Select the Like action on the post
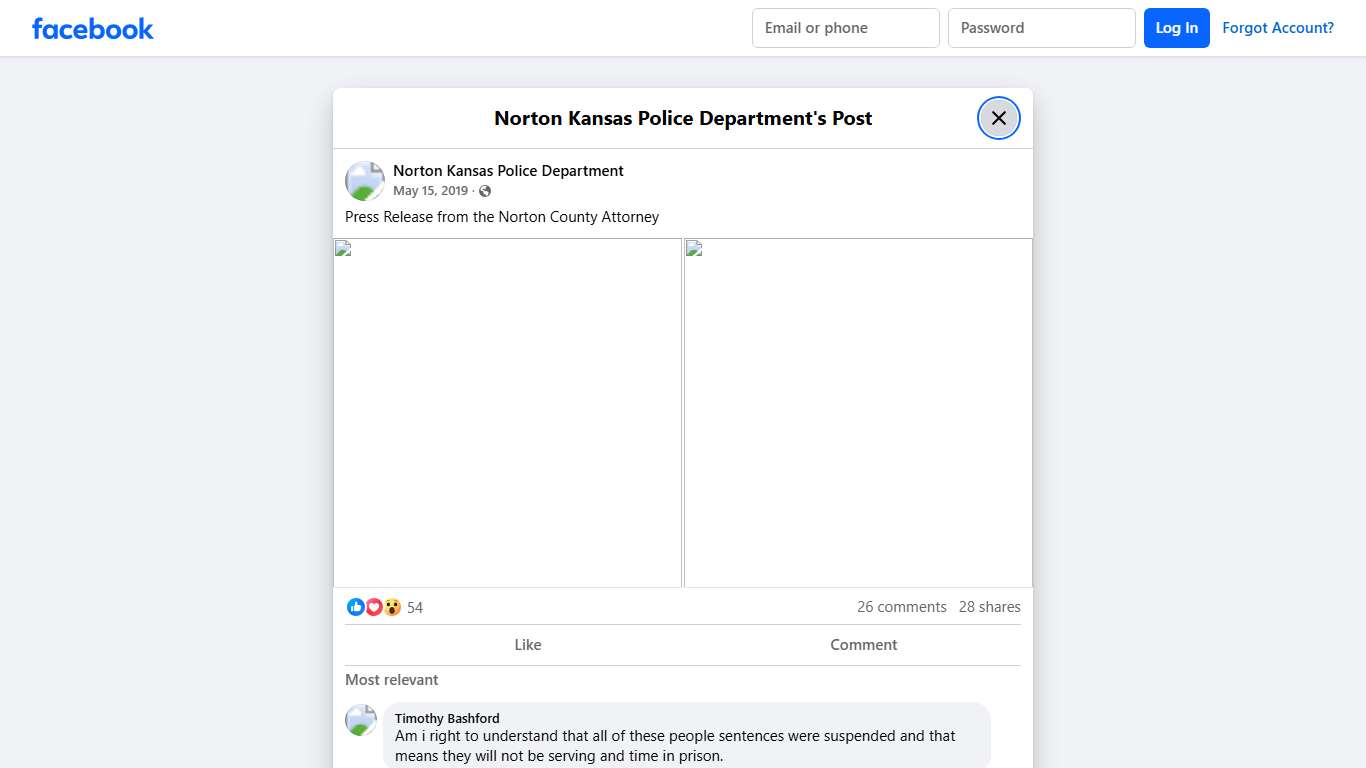Screen dimensions: 1366x768 pos(528,645)
